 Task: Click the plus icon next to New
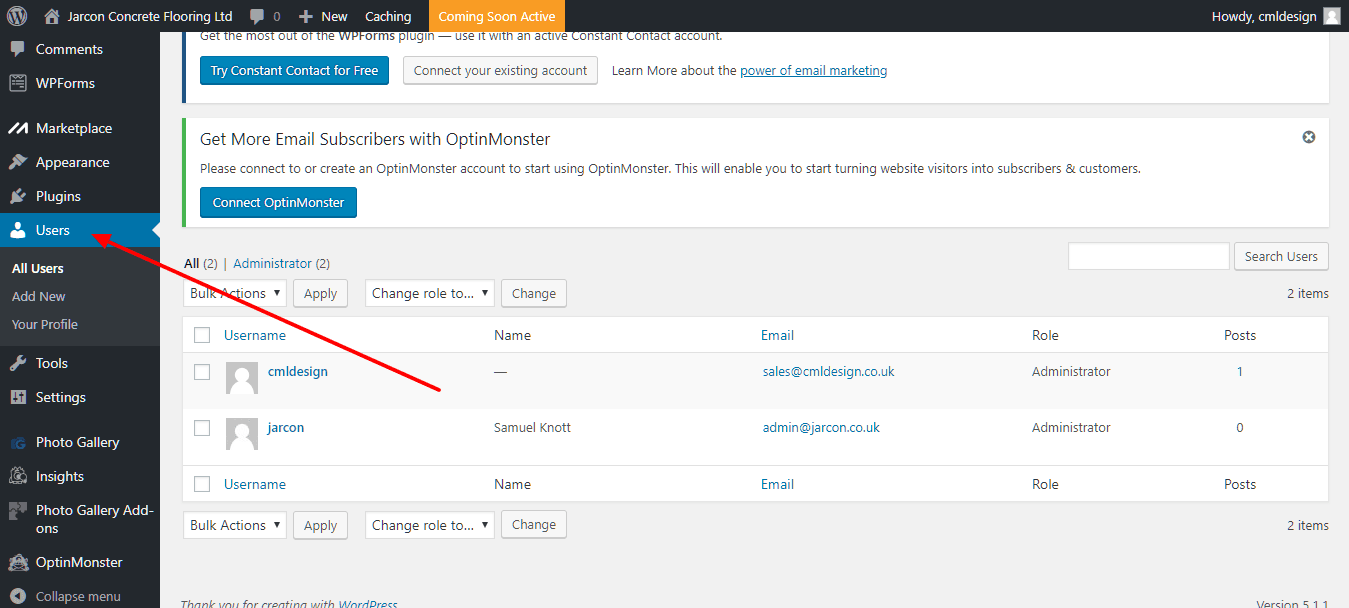[x=306, y=17]
